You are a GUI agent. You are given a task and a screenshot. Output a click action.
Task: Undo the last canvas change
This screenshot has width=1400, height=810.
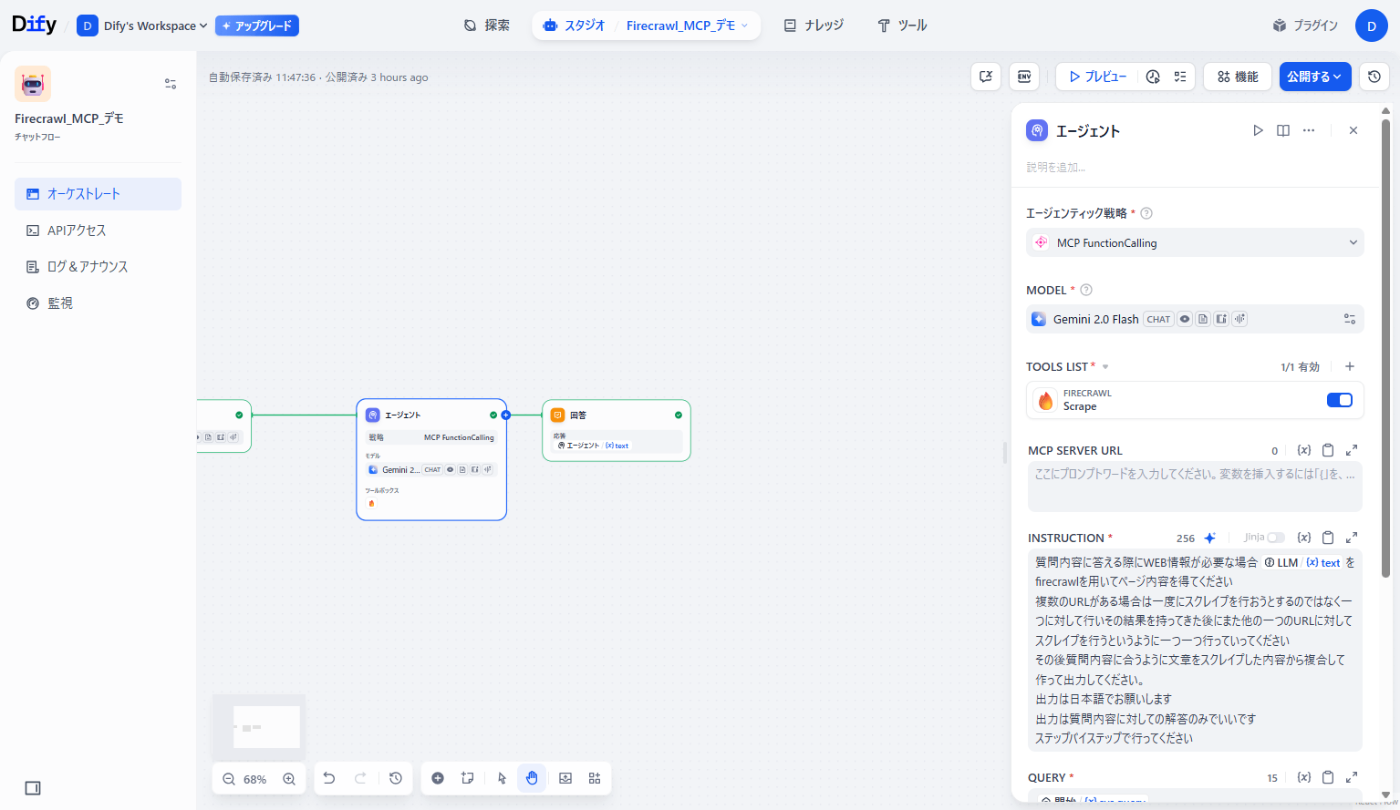pyautogui.click(x=329, y=778)
